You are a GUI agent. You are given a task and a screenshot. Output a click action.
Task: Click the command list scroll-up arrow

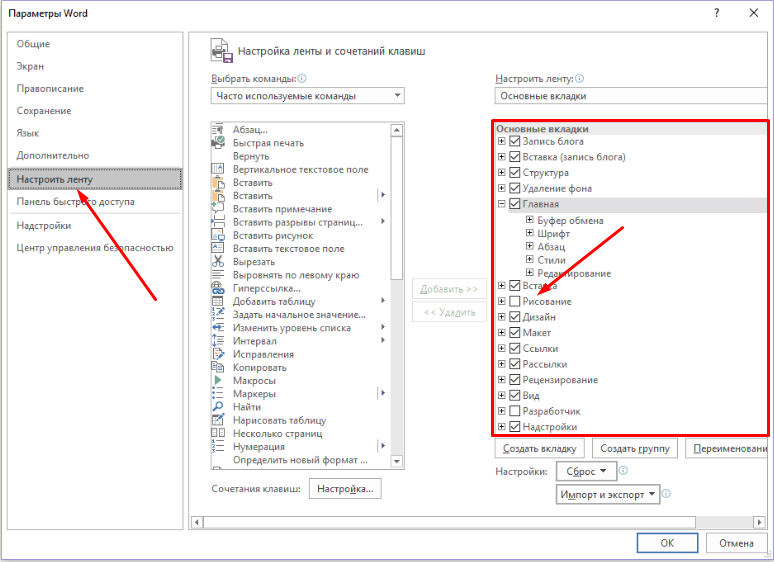pyautogui.click(x=397, y=130)
